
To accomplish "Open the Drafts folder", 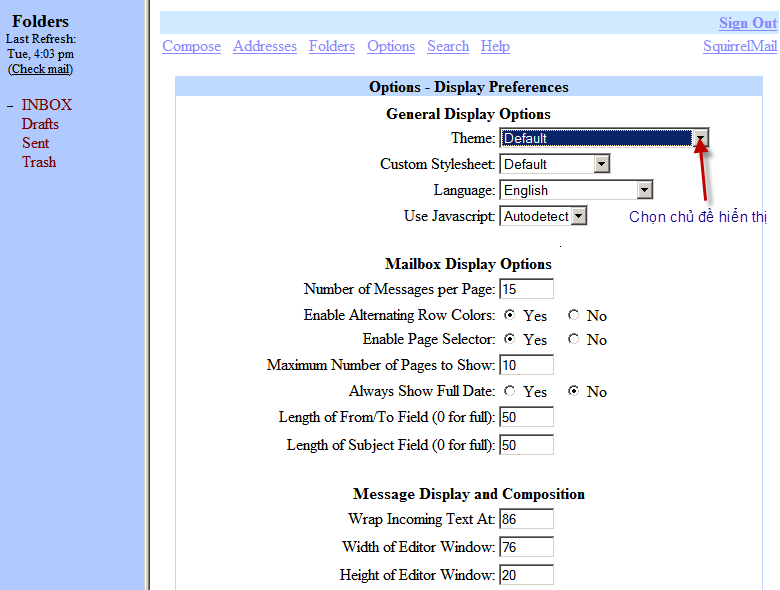I will click(x=40, y=124).
